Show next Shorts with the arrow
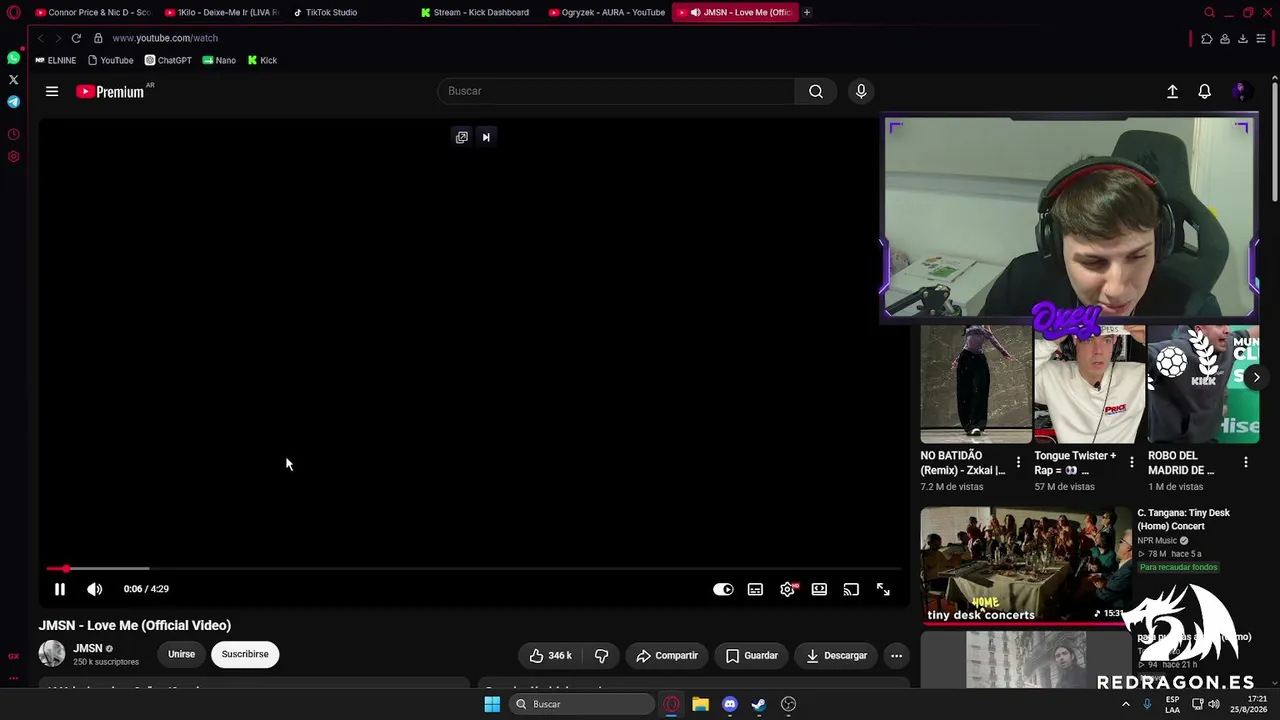Screen dimensions: 1280x720 [x=1256, y=377]
